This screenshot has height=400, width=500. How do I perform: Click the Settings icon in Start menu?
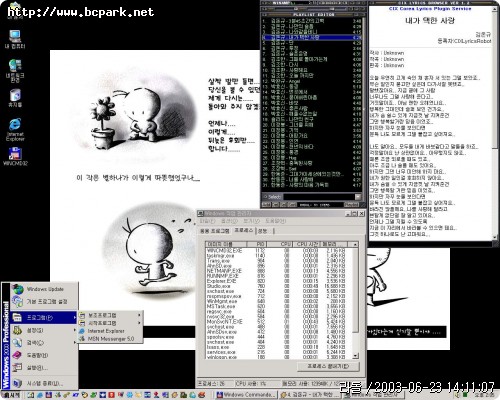(x=17, y=330)
